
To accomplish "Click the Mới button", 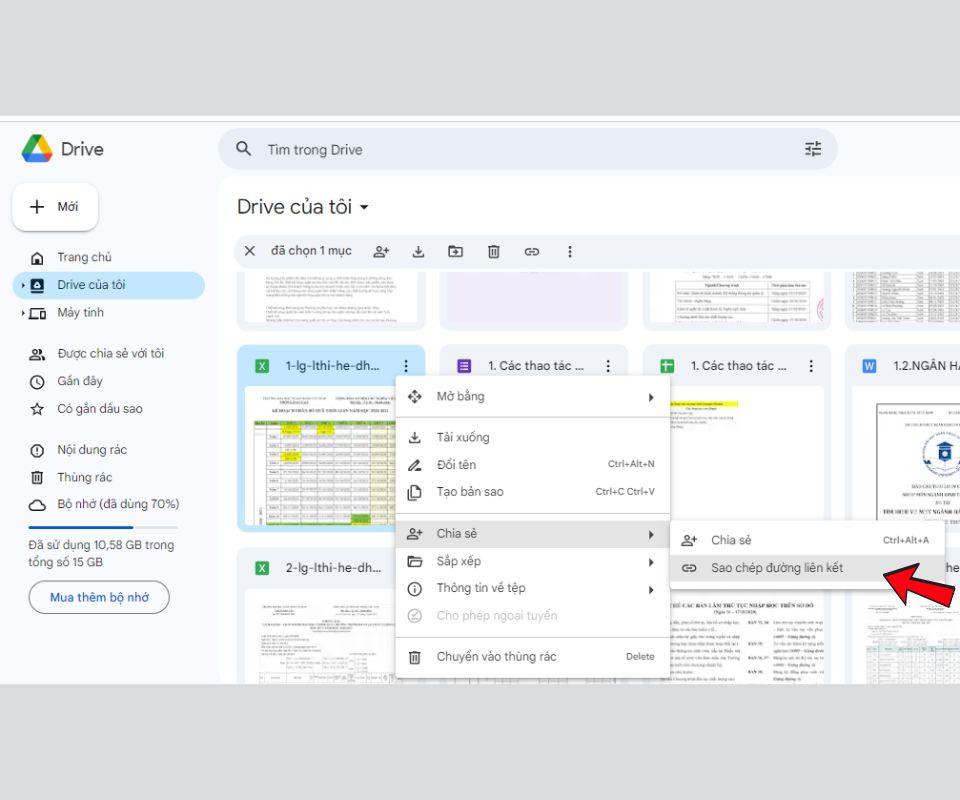I will click(x=55, y=207).
